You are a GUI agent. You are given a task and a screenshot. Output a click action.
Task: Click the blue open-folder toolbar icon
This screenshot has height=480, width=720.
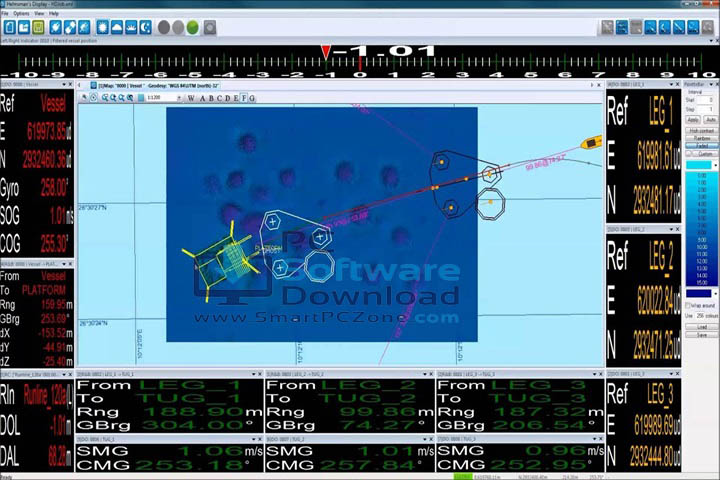24,28
